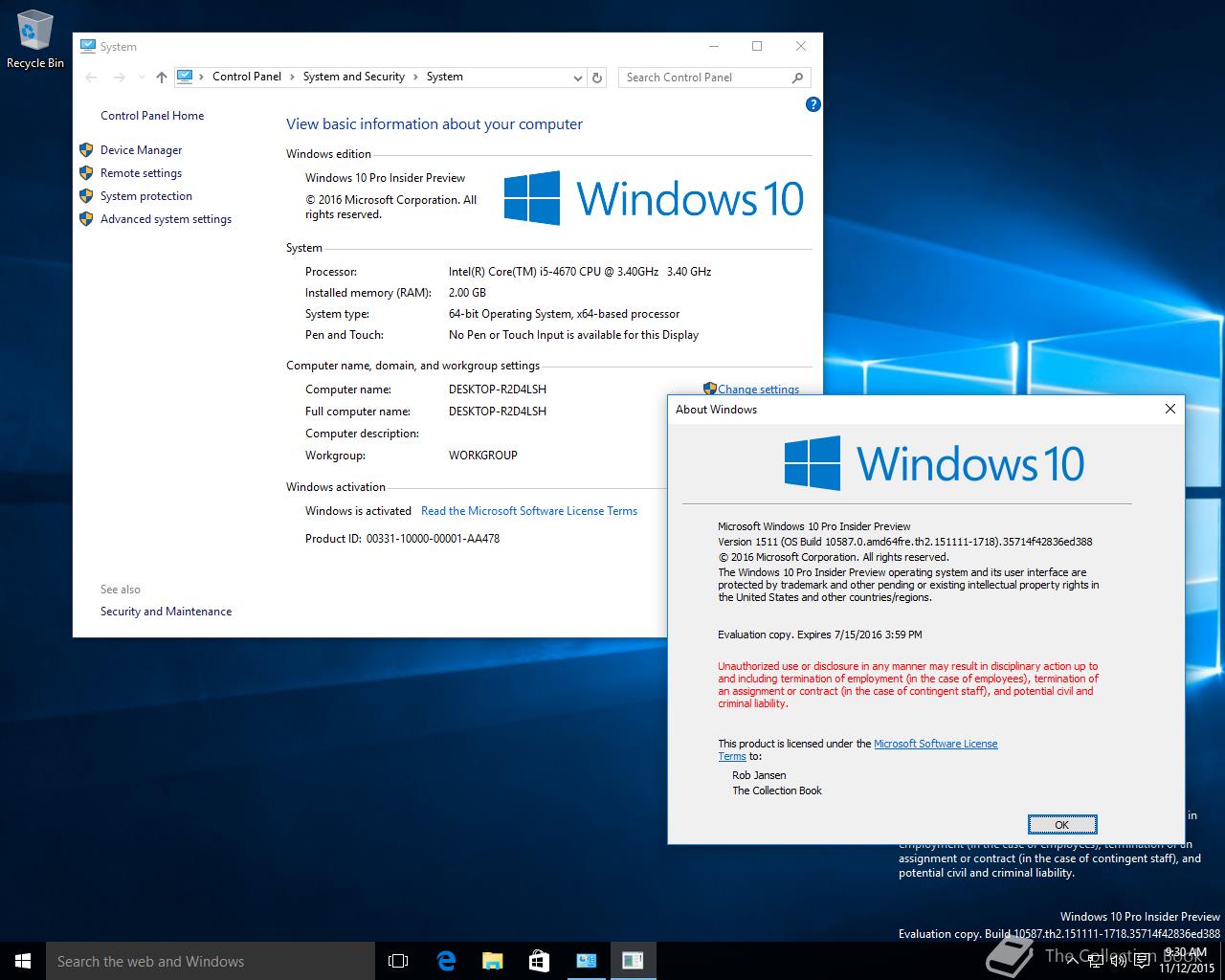Click the Evaluation copy expiry text in dialog
Viewport: 1225px width, 980px height.
point(820,635)
